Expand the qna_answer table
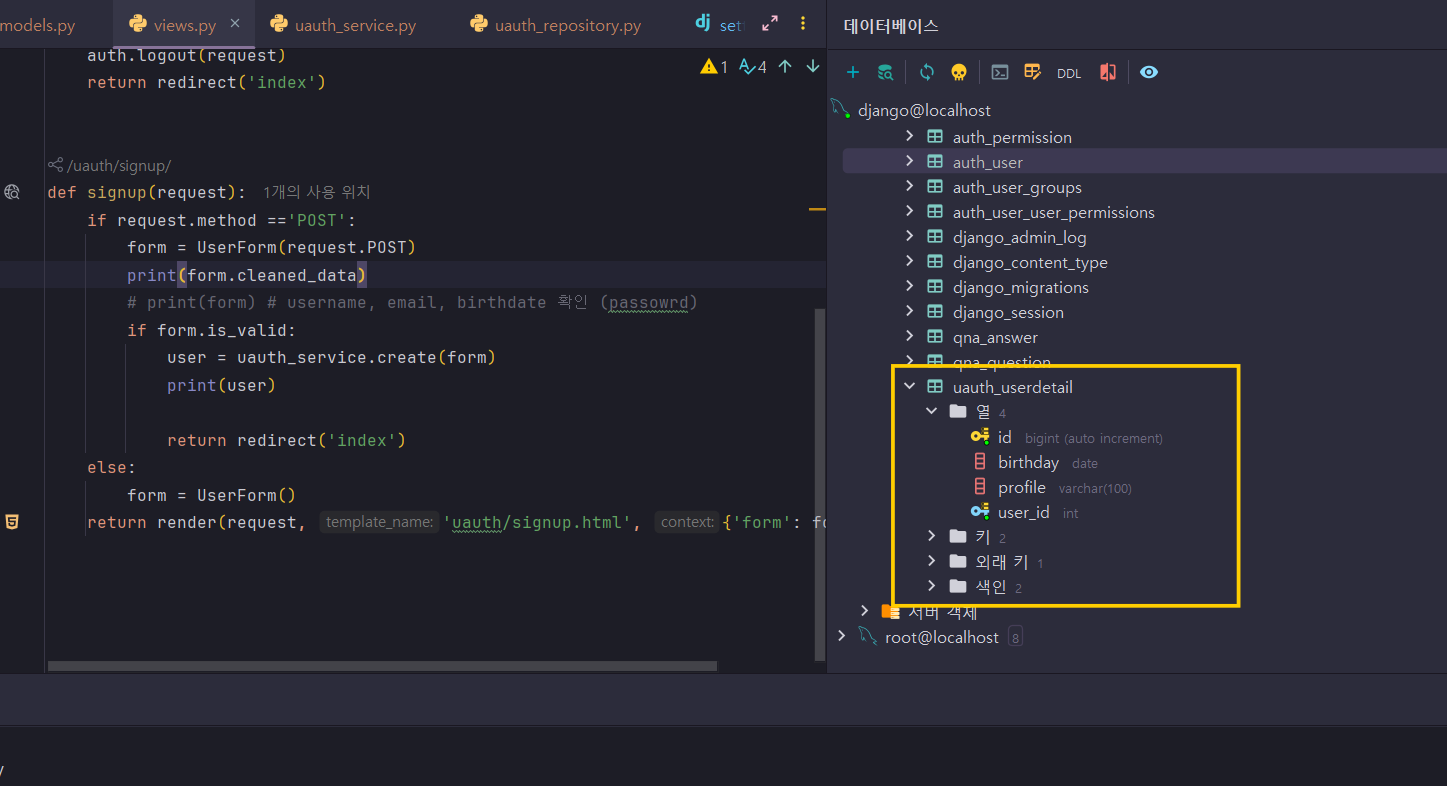Image resolution: width=1447 pixels, height=786 pixels. click(x=909, y=336)
